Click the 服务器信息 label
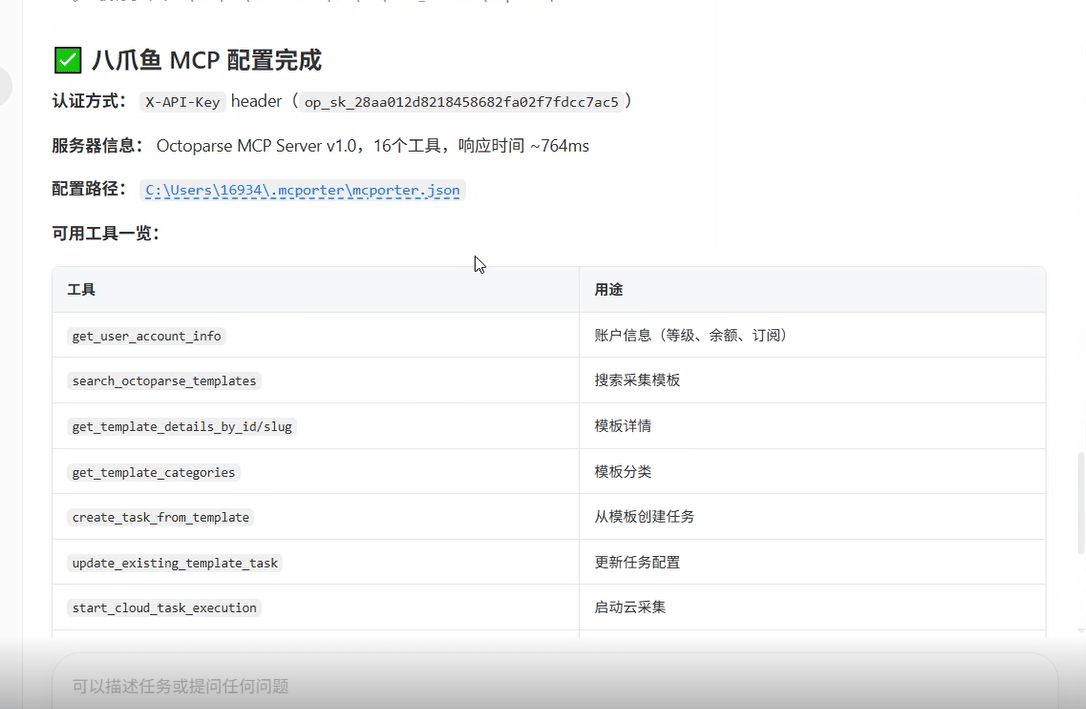This screenshot has width=1086, height=709. point(97,145)
